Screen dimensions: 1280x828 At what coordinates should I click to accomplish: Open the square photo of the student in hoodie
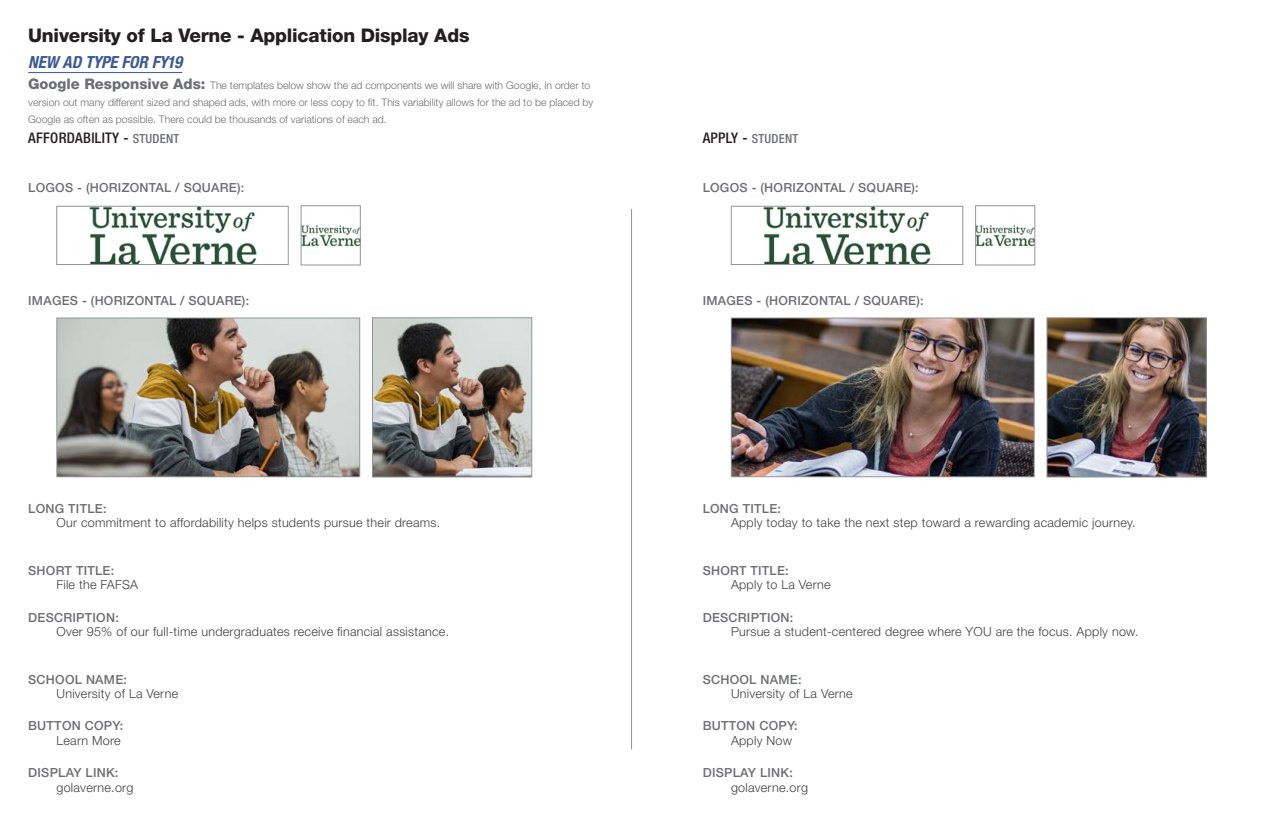[452, 397]
